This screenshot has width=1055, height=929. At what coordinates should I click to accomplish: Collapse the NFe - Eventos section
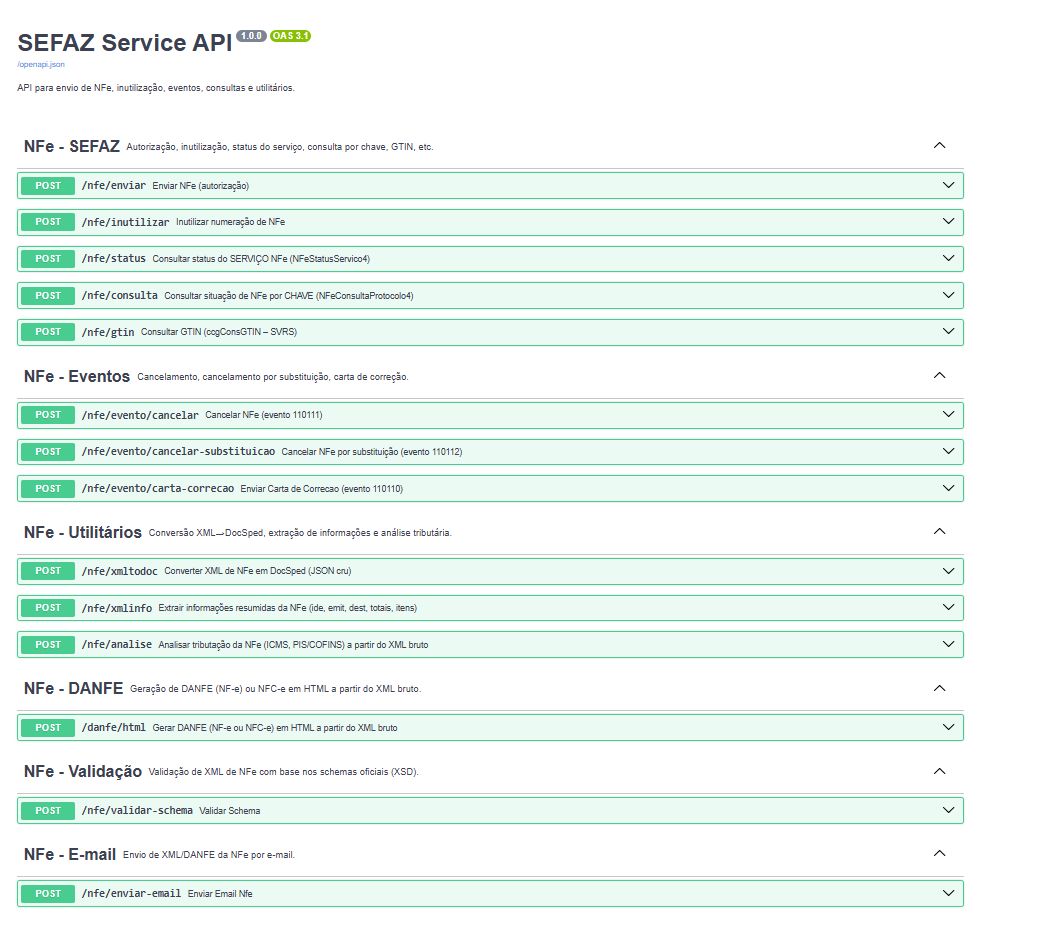click(x=938, y=375)
